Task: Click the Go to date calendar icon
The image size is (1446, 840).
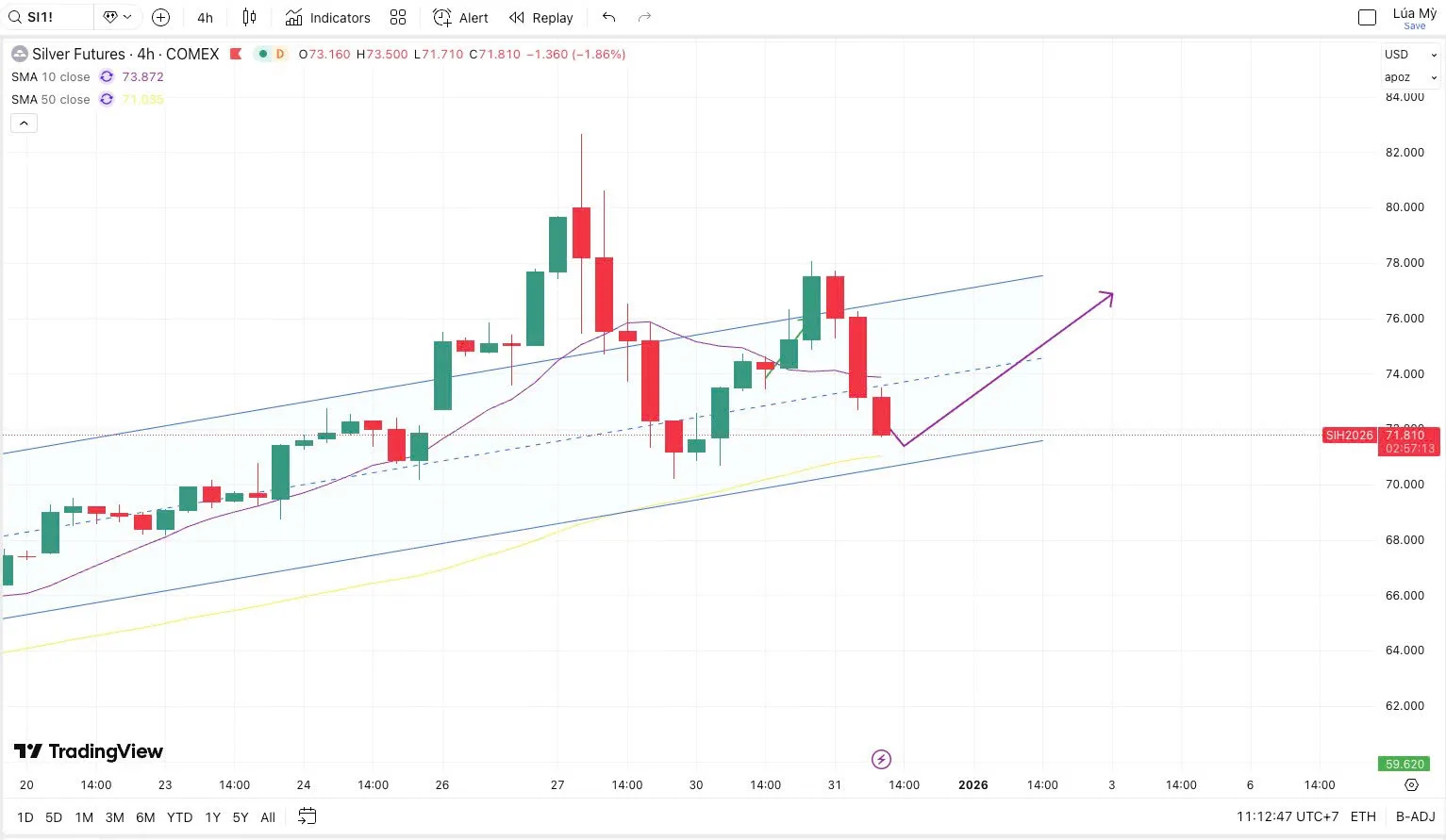Action: [x=307, y=816]
